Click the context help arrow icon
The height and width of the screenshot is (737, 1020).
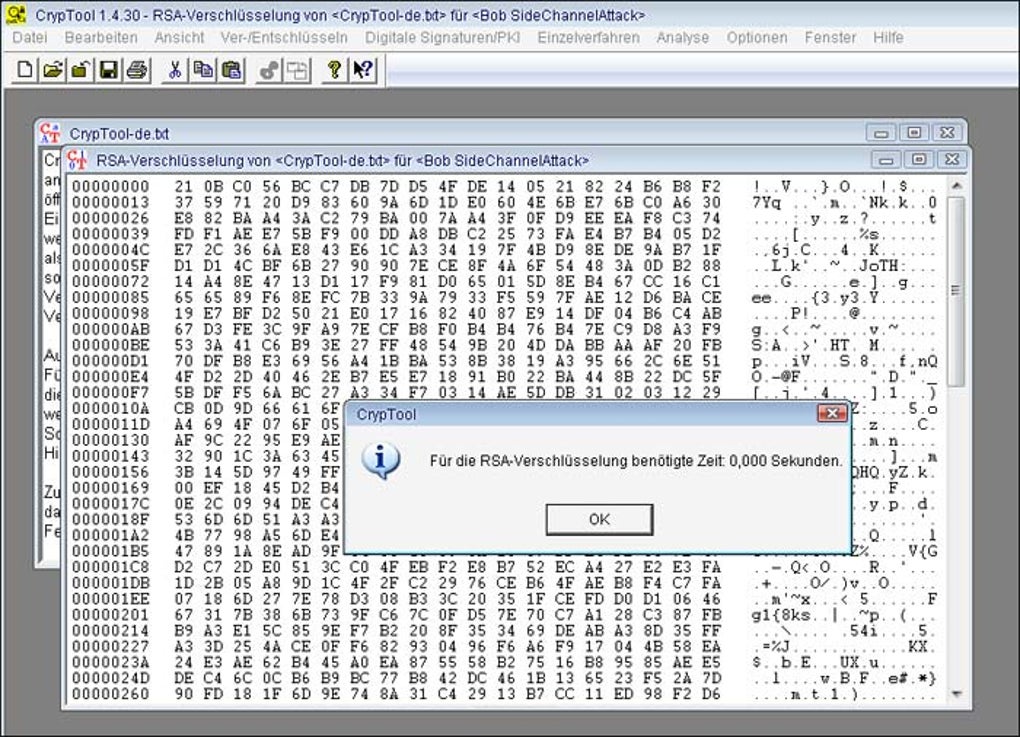(x=363, y=70)
